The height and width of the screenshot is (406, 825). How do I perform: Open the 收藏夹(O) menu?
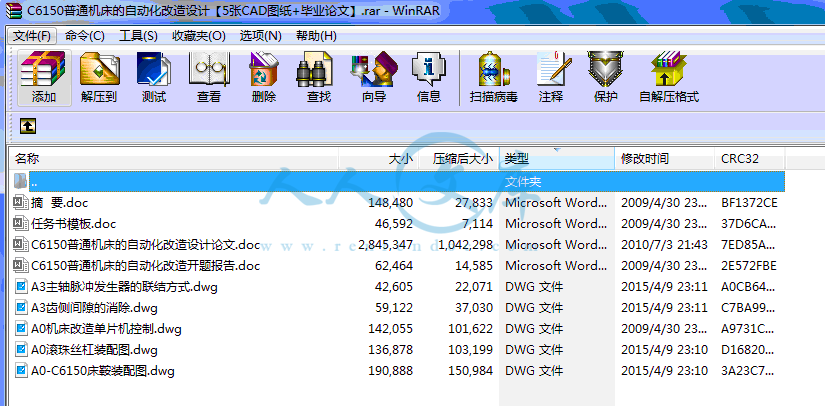point(199,36)
